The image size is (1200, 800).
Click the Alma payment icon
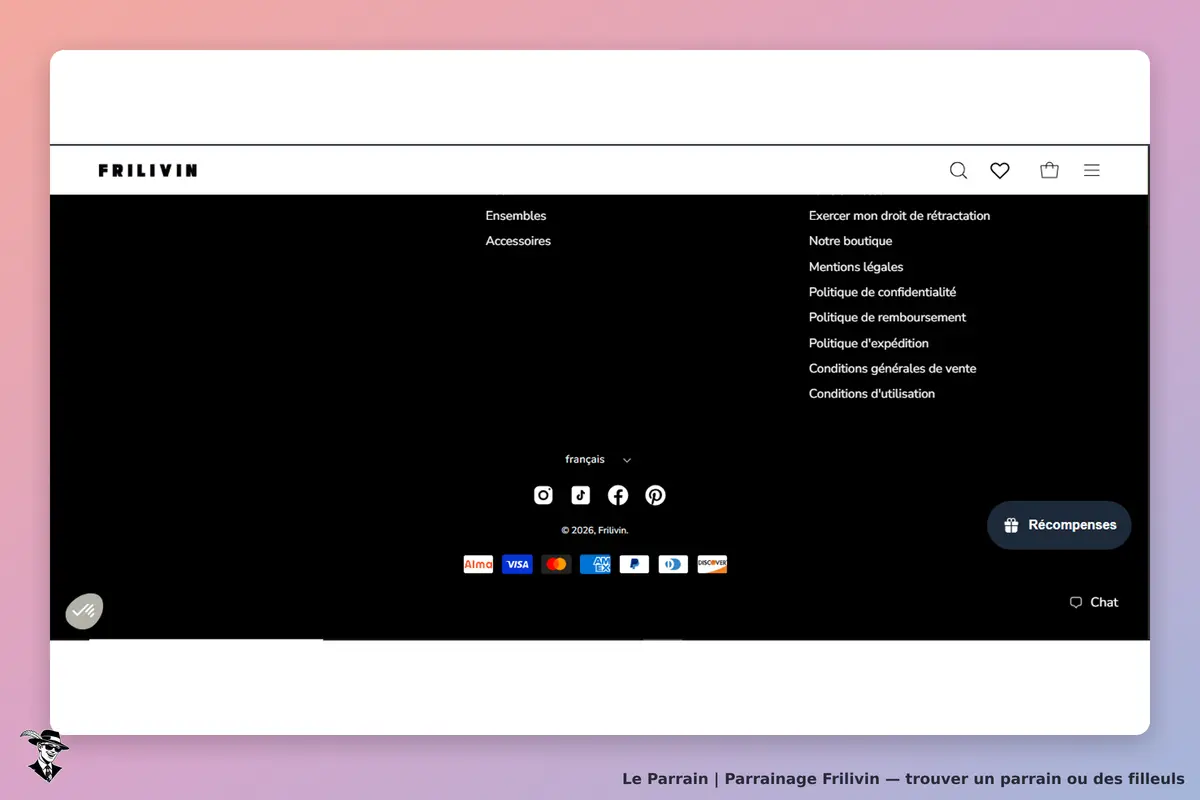pyautogui.click(x=478, y=564)
